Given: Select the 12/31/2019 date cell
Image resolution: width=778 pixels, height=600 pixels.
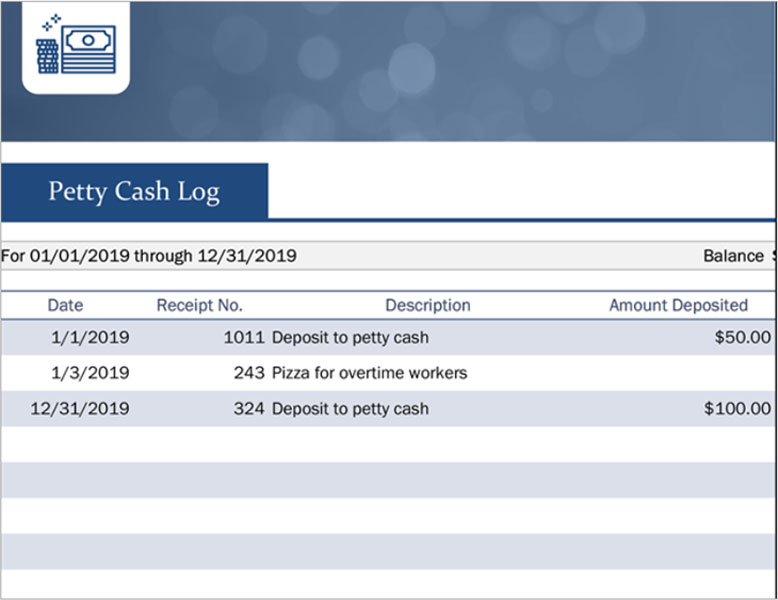Looking at the screenshot, I should [80, 408].
